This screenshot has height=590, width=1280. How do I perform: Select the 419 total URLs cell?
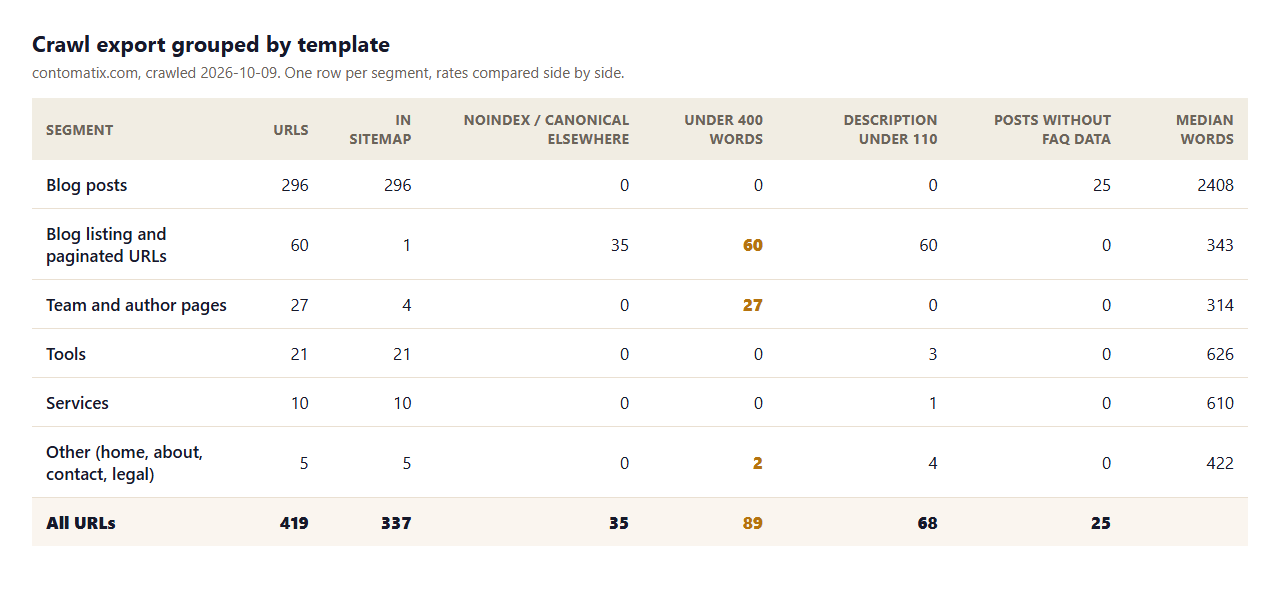[x=294, y=523]
